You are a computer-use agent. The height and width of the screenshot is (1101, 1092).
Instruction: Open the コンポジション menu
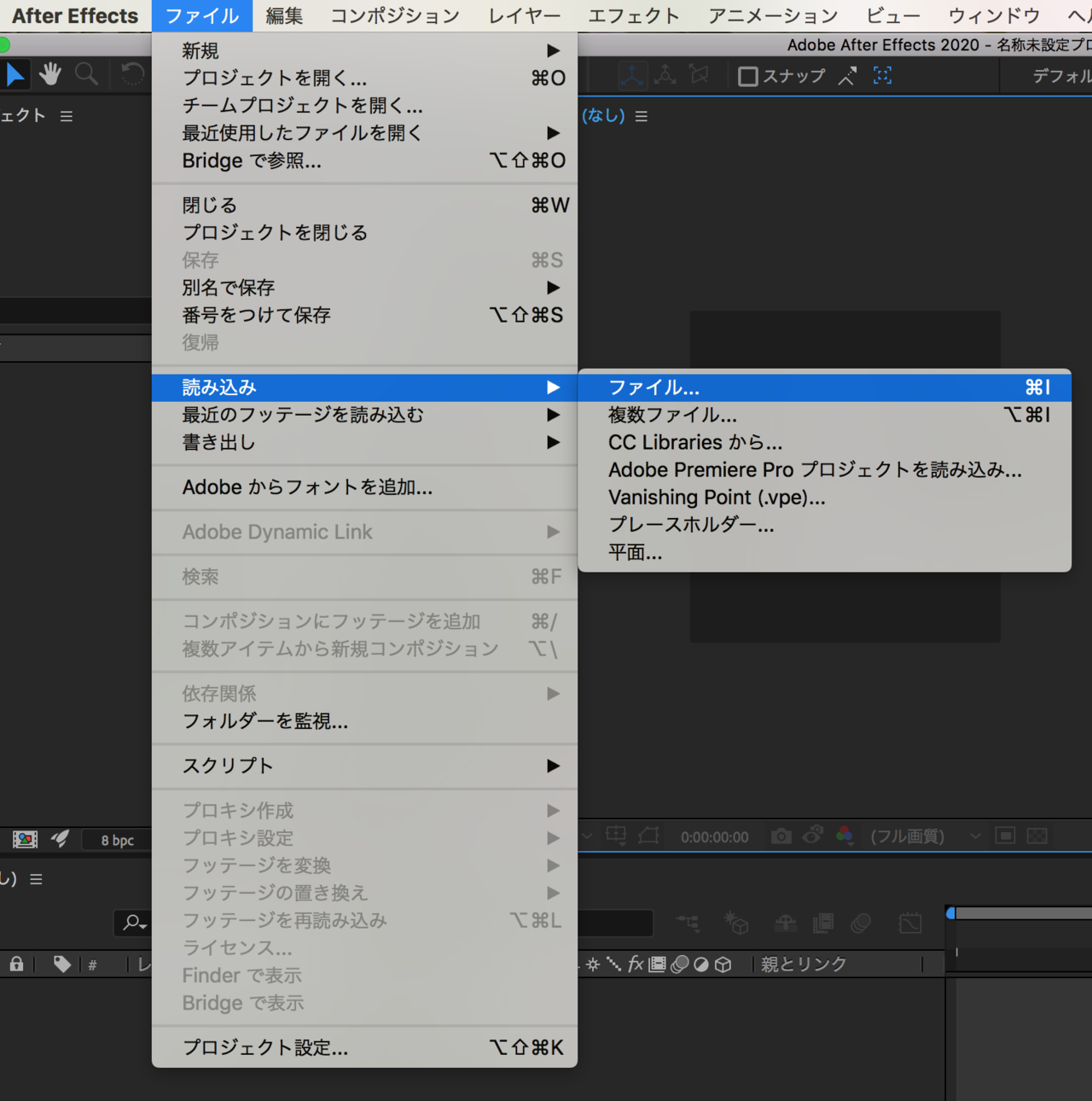coord(395,15)
